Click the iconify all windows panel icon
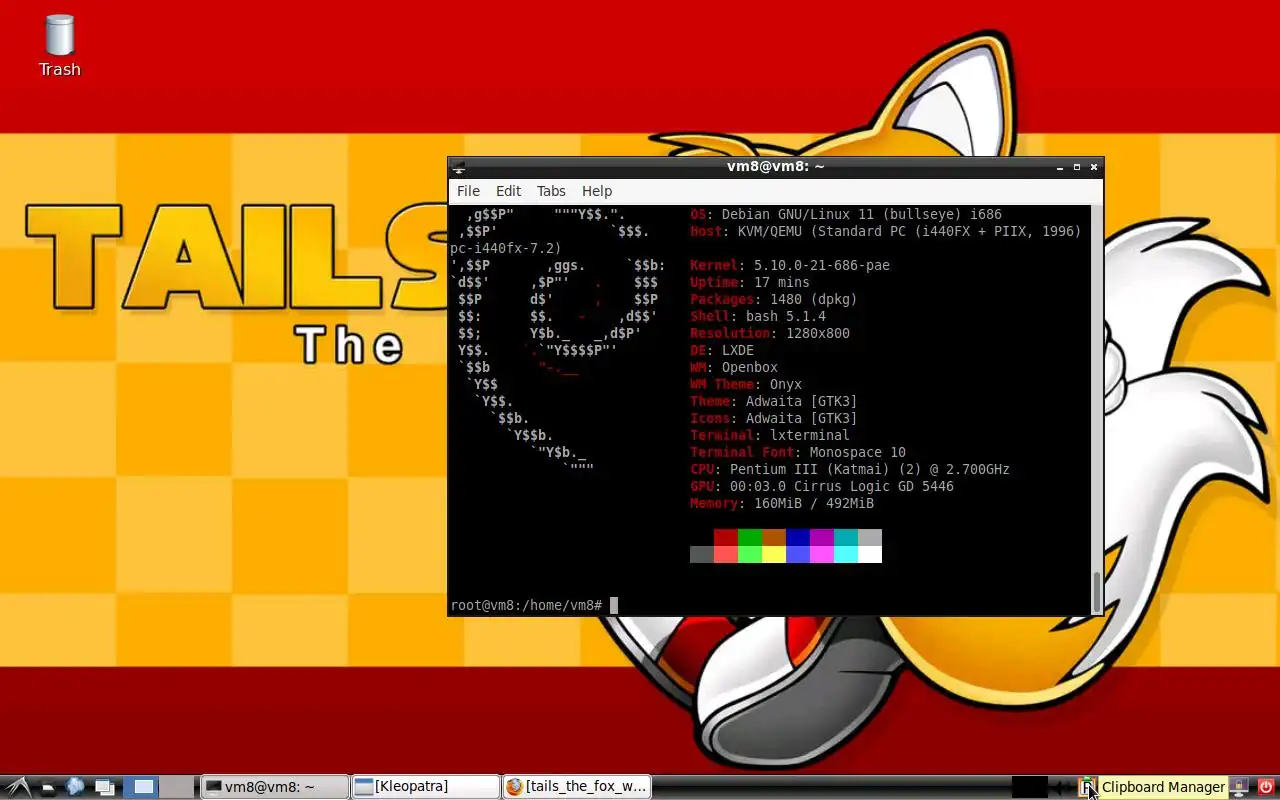 (103, 787)
